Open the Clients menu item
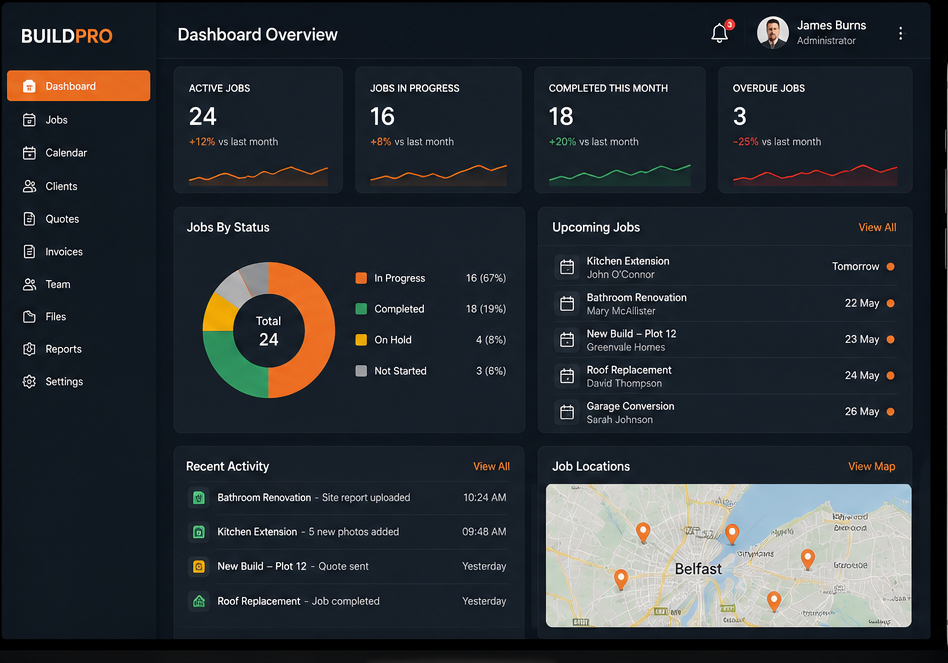Image resolution: width=948 pixels, height=663 pixels. (79, 186)
